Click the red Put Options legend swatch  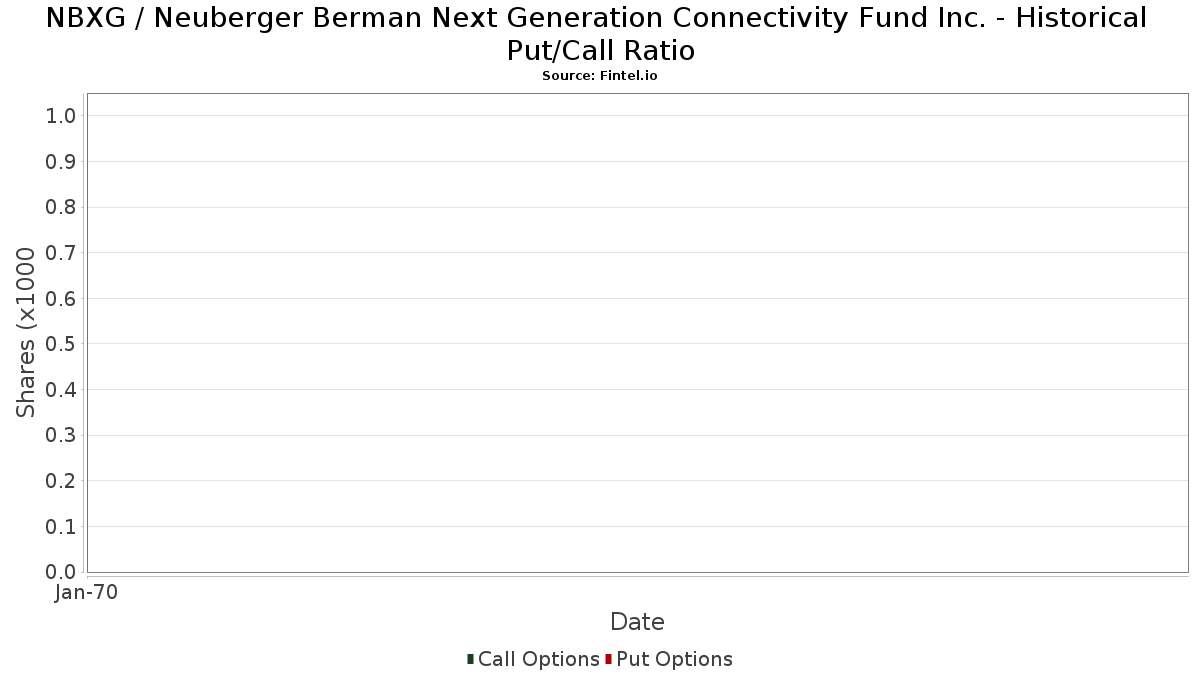(608, 659)
